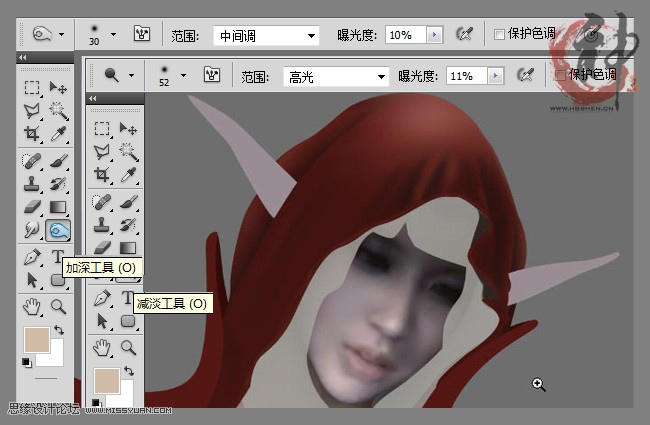Select the highlighted Burn tool in left toolbox
This screenshot has width=650, height=425.
[58, 230]
